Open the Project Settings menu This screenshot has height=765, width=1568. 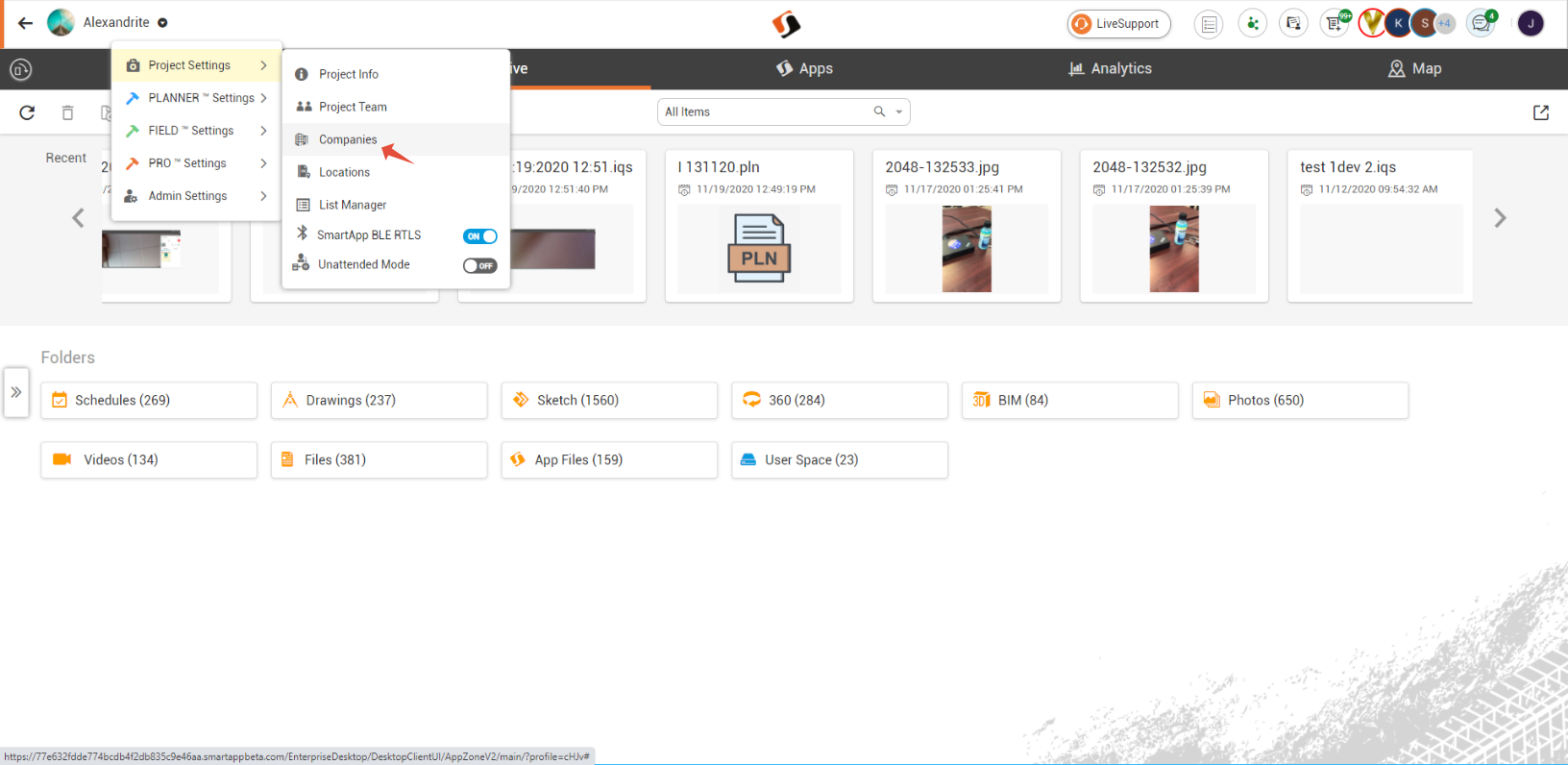click(197, 65)
